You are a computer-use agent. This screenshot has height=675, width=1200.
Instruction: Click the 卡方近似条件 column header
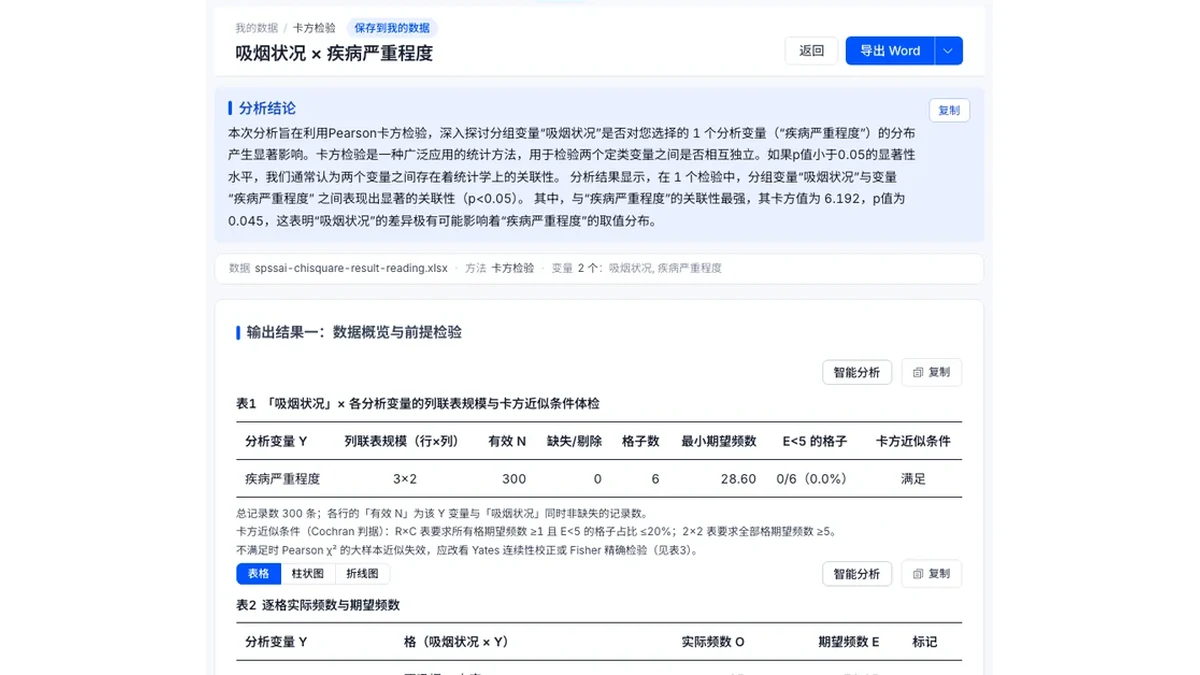tap(913, 441)
